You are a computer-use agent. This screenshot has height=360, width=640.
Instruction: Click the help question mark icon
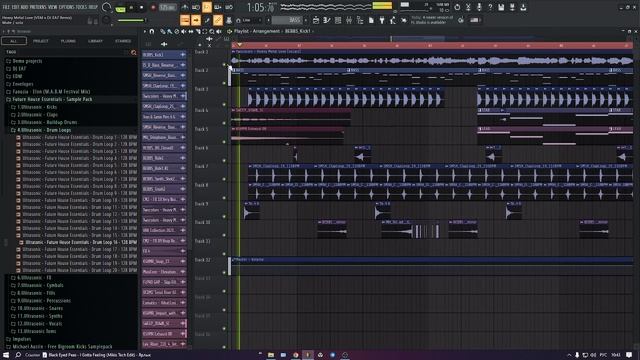490,7
